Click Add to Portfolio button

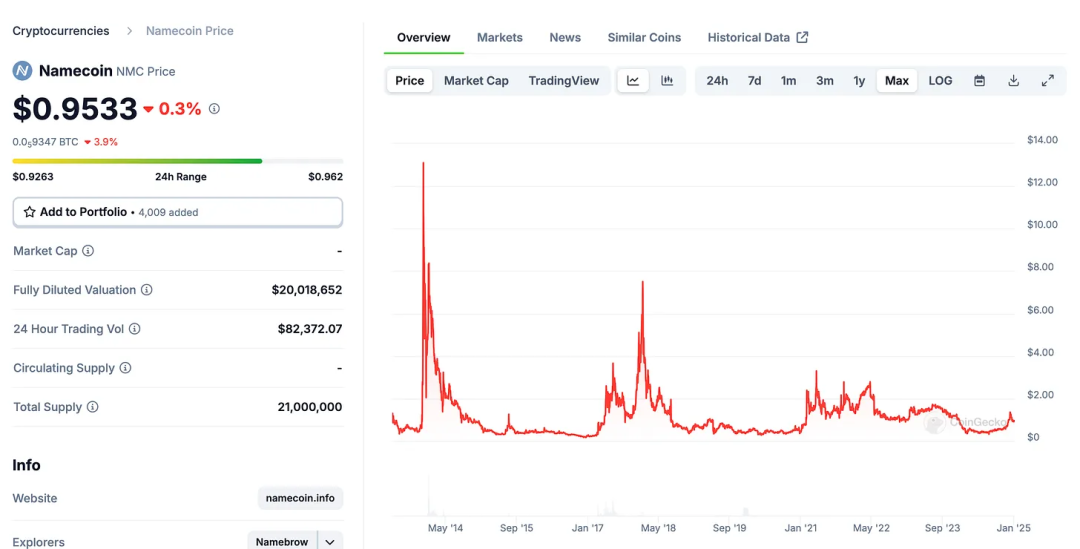(177, 212)
